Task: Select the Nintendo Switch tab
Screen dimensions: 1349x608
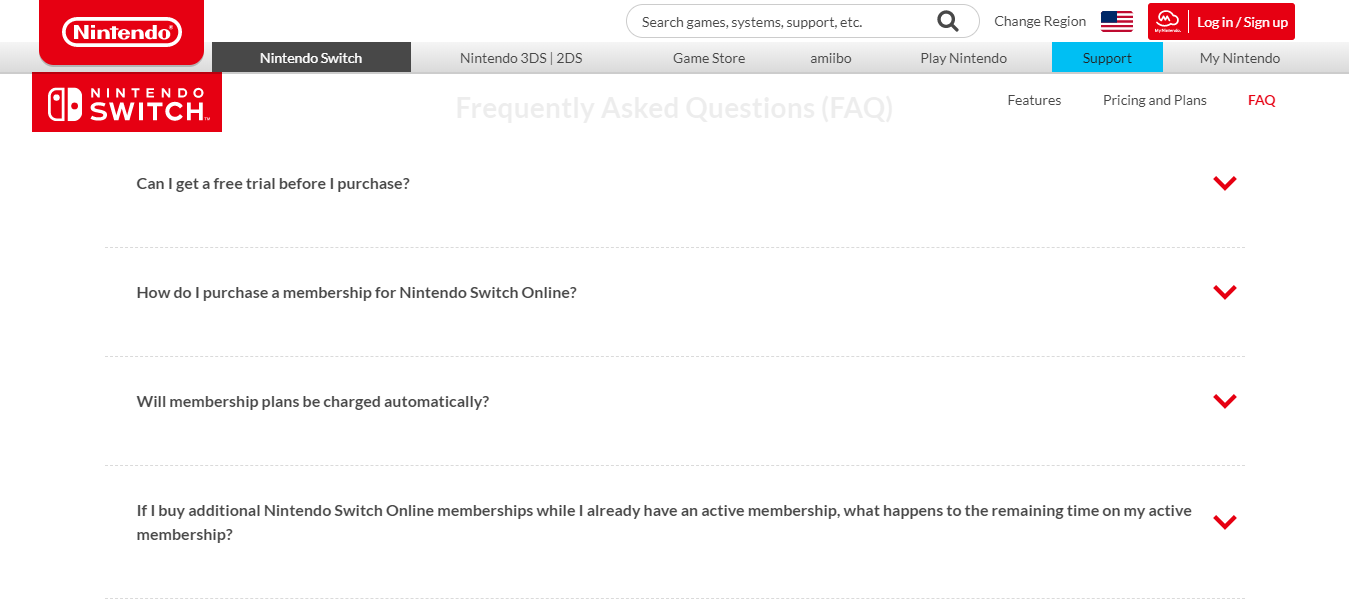Action: pyautogui.click(x=311, y=57)
